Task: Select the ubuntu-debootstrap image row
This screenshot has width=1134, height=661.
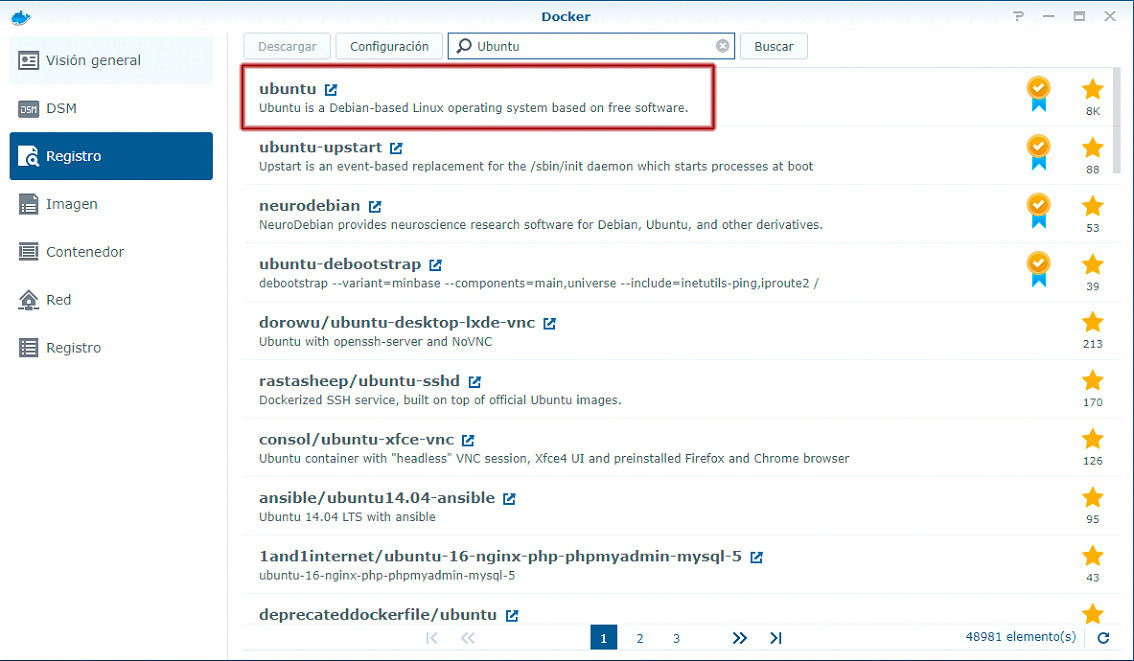Action: (x=681, y=273)
